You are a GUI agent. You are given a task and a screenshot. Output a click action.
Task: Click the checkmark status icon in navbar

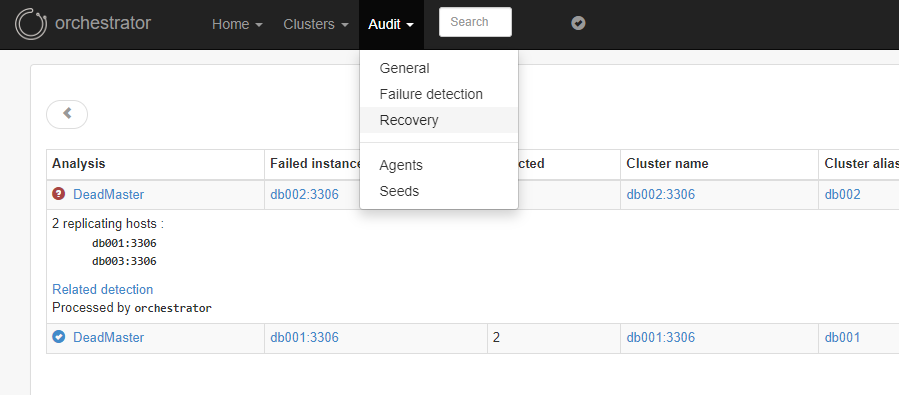pyautogui.click(x=579, y=23)
